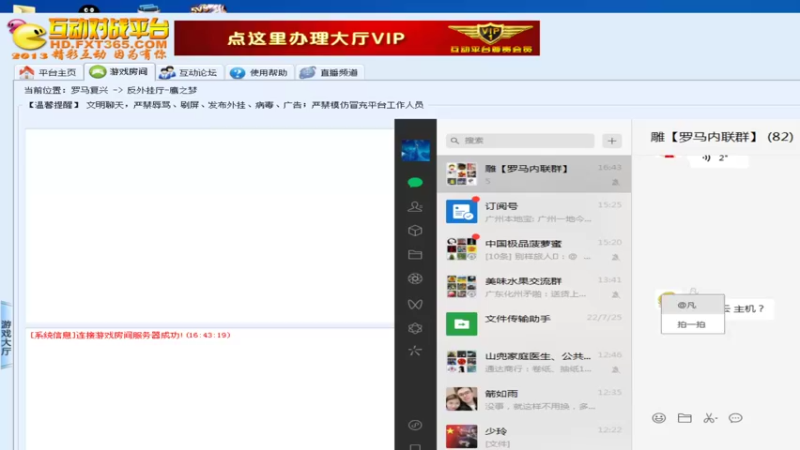This screenshot has height=450, width=800.
Task: Focus the WeChat 搜索 search field
Action: pos(520,140)
